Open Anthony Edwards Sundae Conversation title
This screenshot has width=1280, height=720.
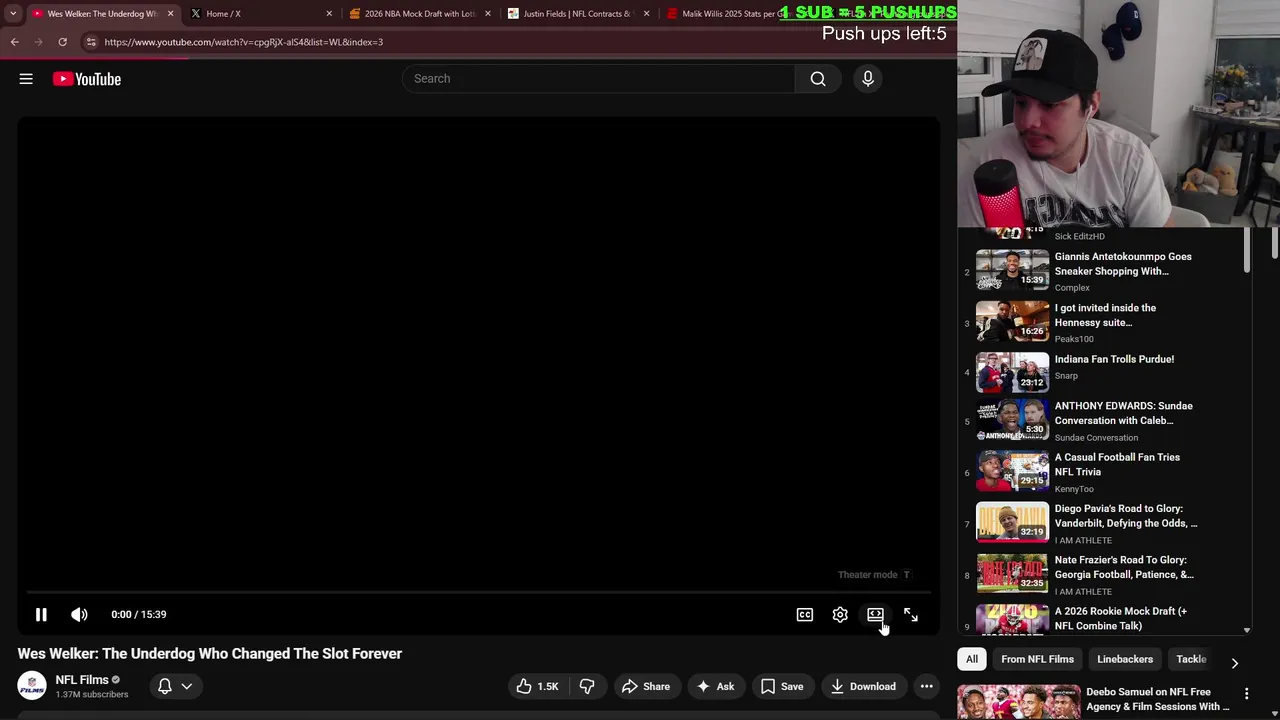[x=1123, y=413]
